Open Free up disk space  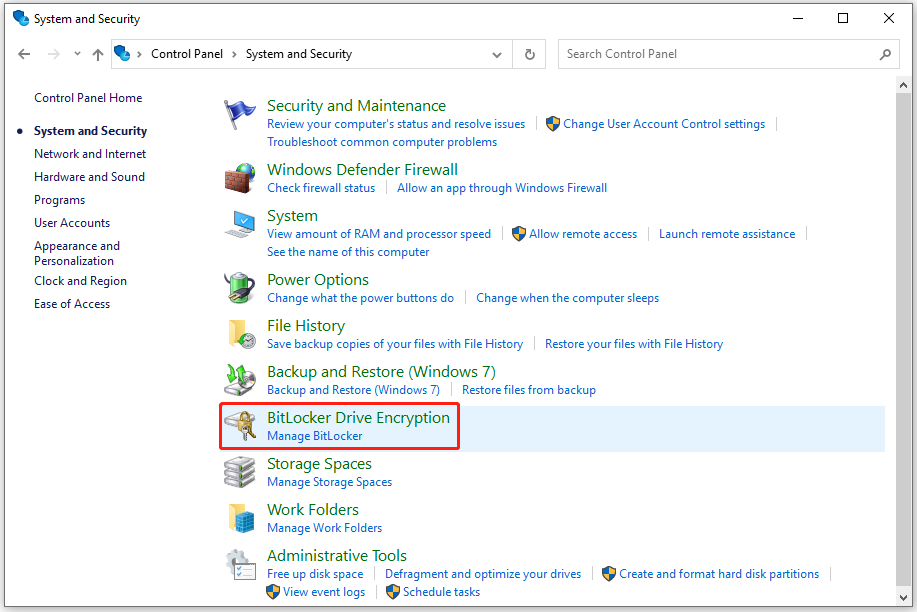click(x=315, y=574)
